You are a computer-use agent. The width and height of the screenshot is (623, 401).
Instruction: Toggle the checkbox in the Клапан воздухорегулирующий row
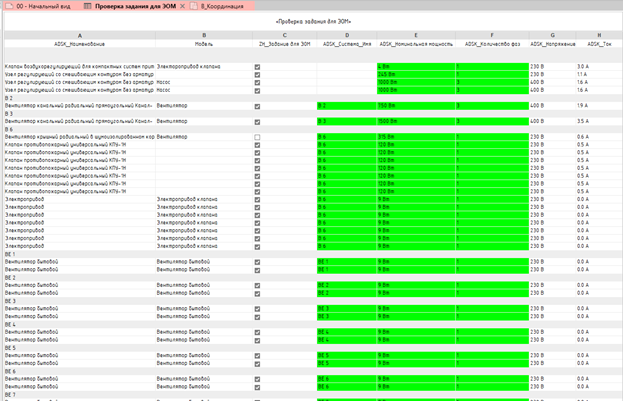[x=257, y=67]
